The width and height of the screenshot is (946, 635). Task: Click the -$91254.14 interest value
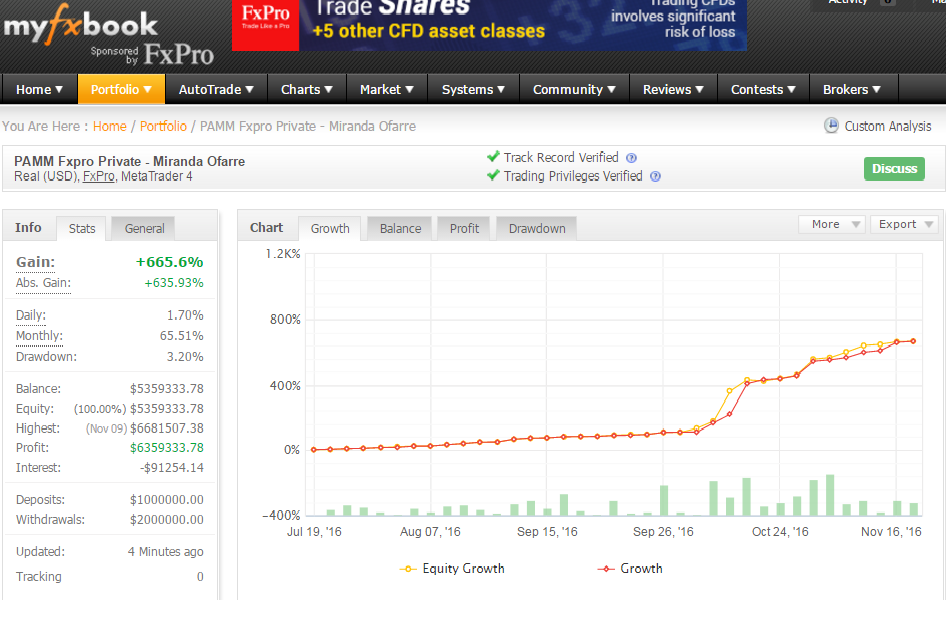172,467
